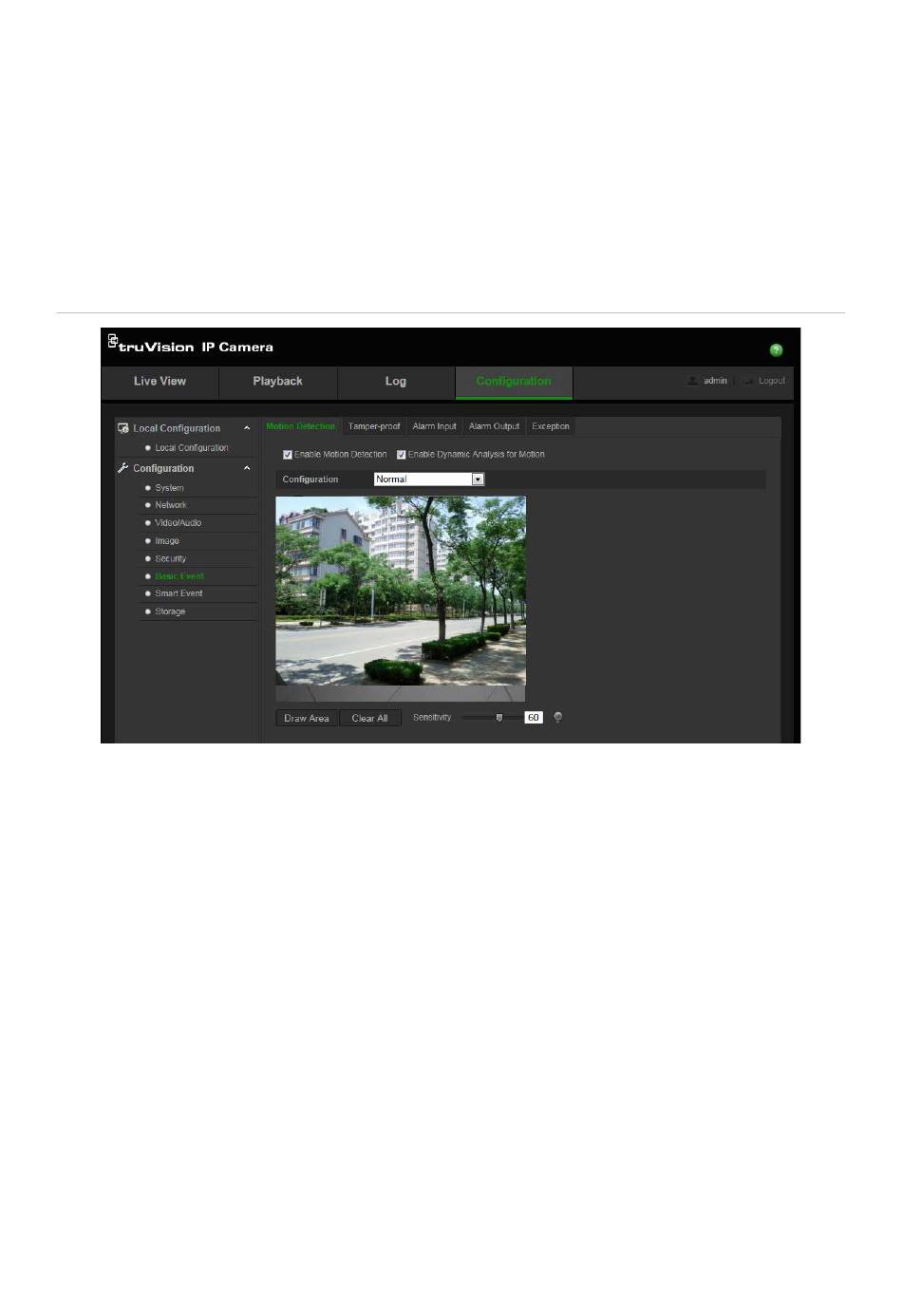Viewport: 902px width, 1316px height.
Task: Select the Configuration main tab
Action: (514, 382)
